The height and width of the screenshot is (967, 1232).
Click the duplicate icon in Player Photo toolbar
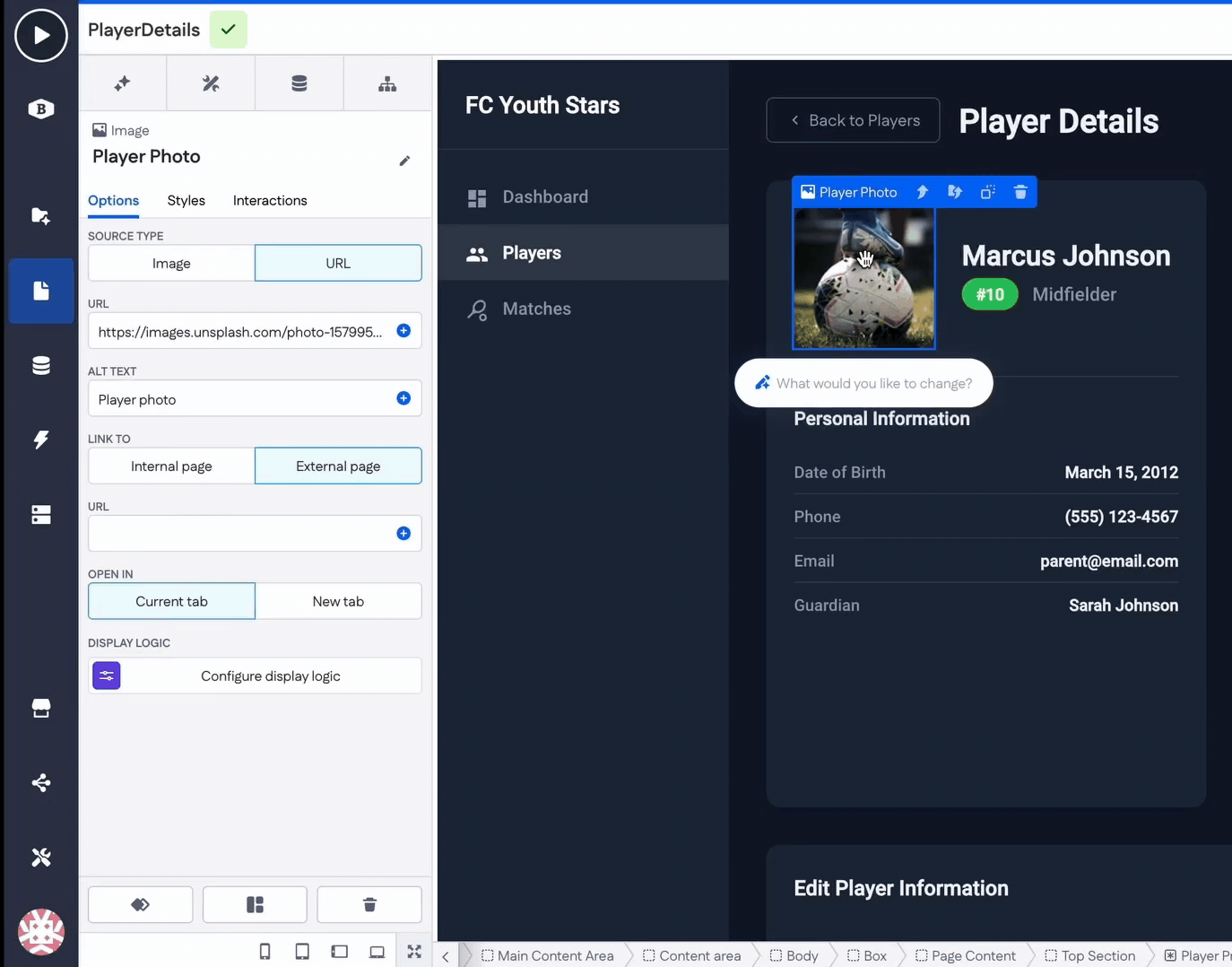tap(987, 192)
